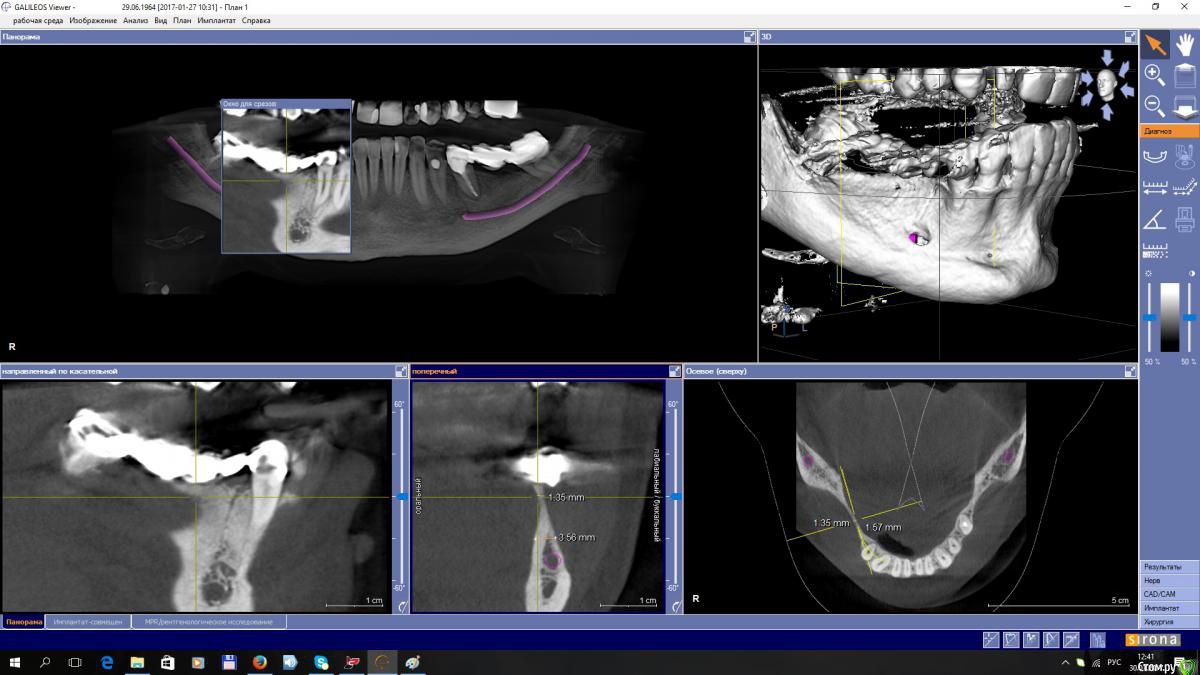
Task: Open the Анализ menu
Action: pyautogui.click(x=136, y=20)
